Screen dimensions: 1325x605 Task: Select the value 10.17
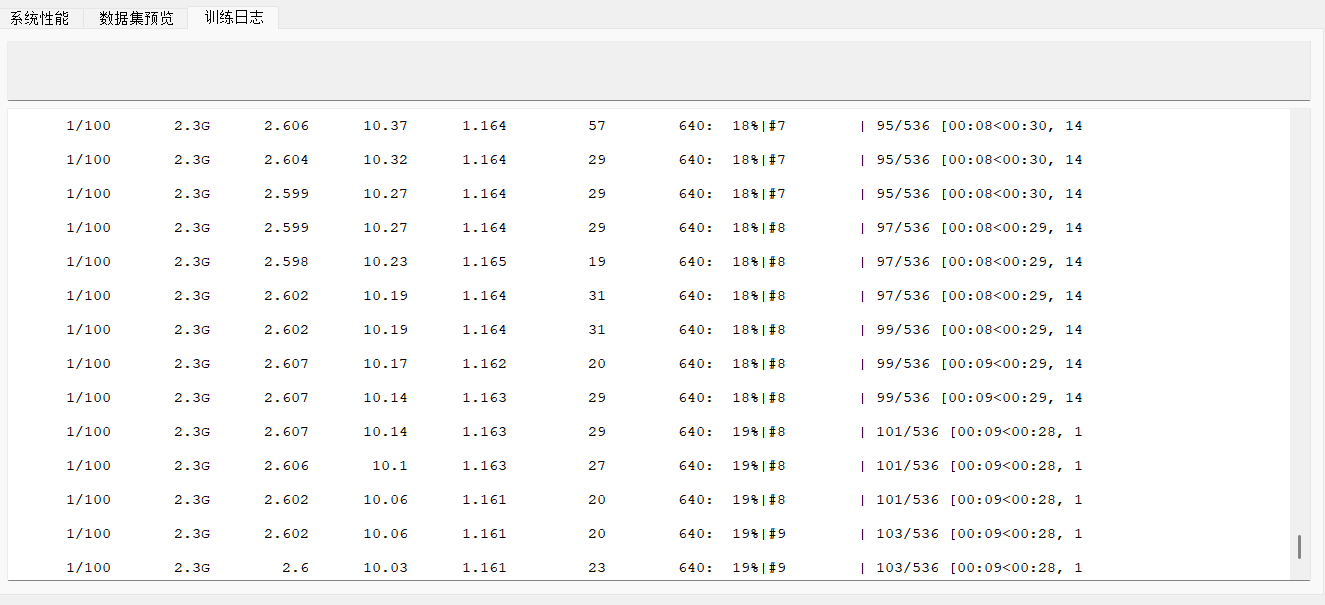(x=385, y=364)
